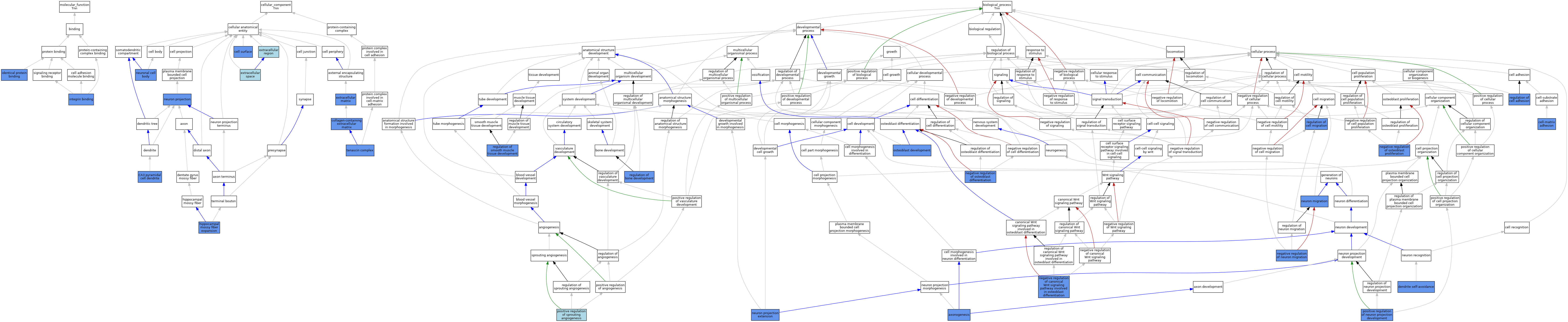This screenshot has width=1568, height=322.
Task: Click the 'extracellular space' node
Action: [250, 75]
